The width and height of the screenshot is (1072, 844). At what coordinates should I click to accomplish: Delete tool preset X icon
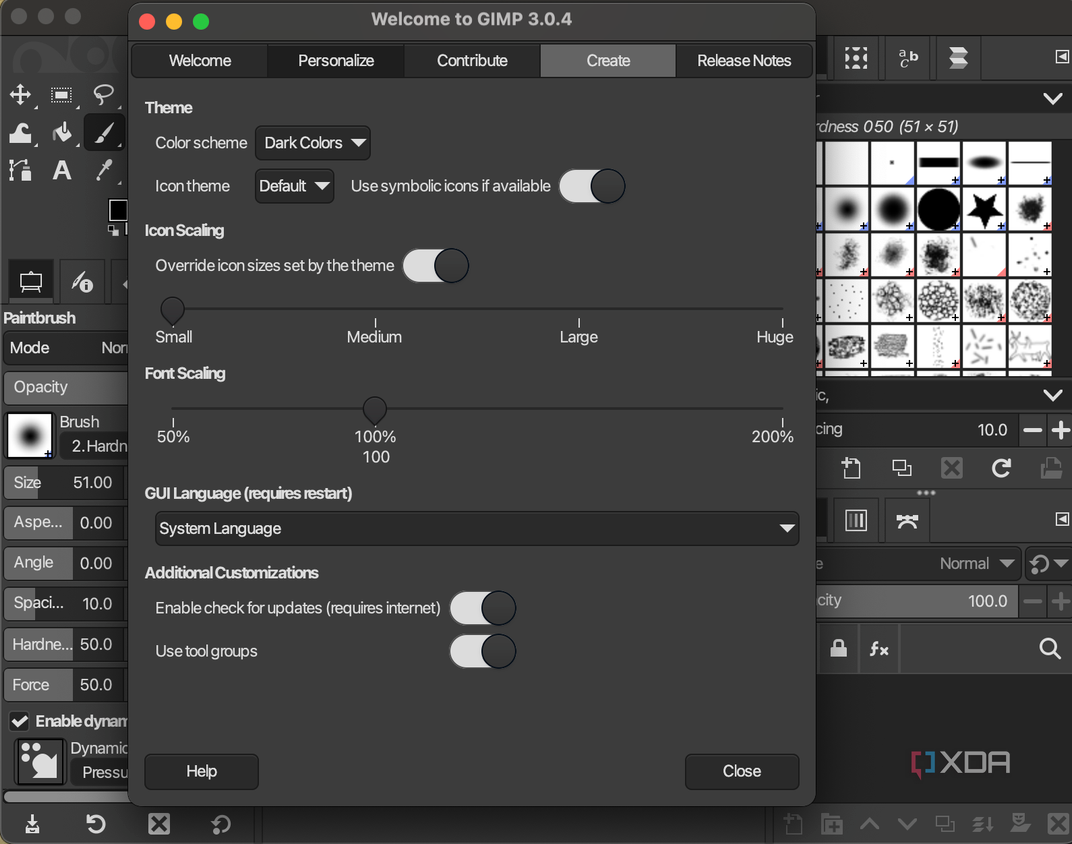click(159, 824)
